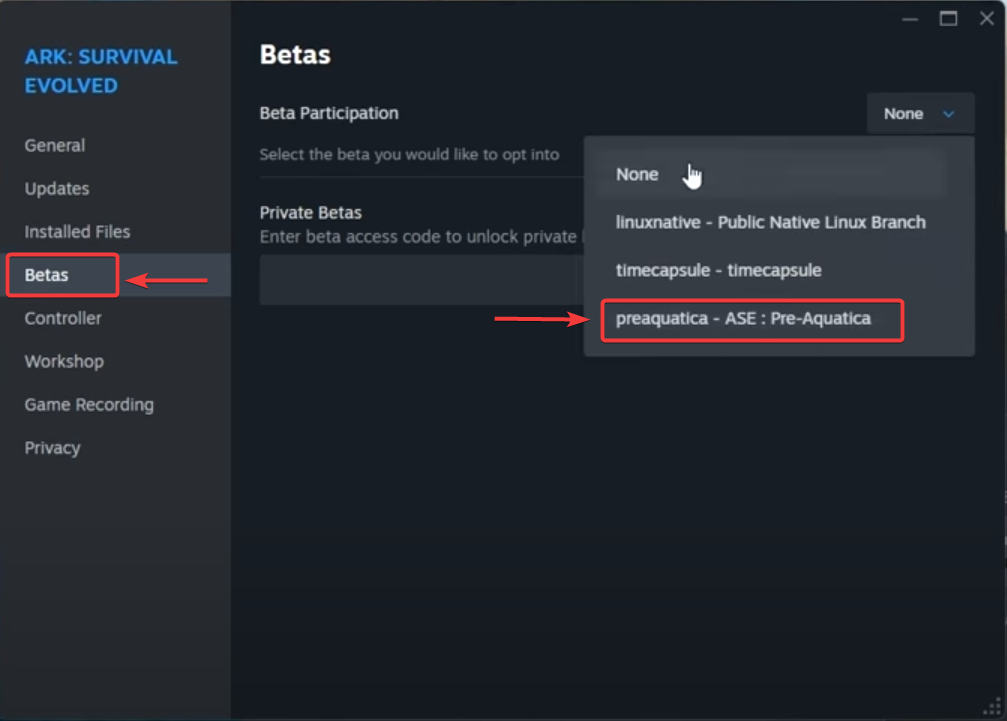
Task: Switch to the Updates section
Action: 57,189
